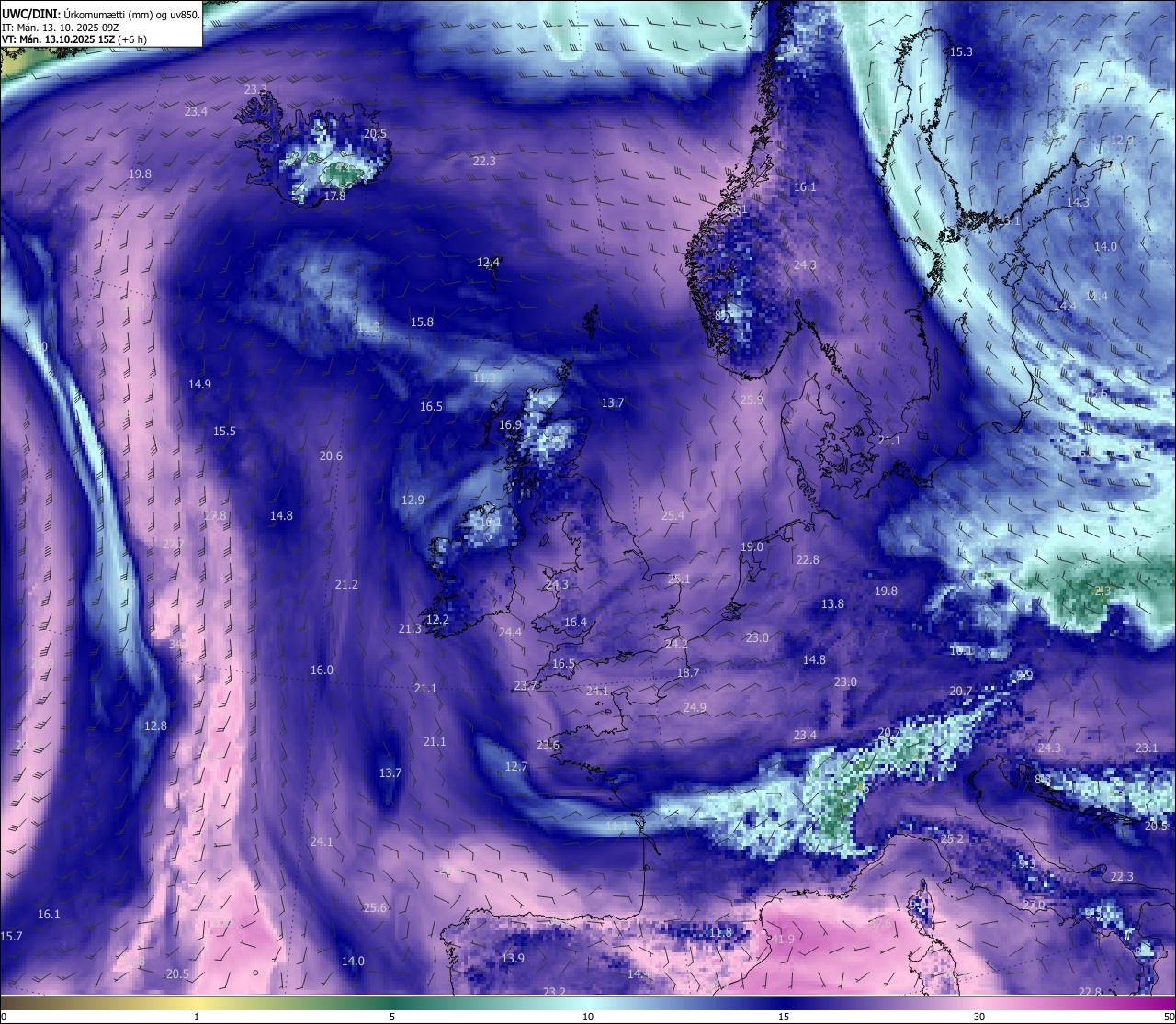This screenshot has height=1024, width=1176.
Task: Click the 25.4 value in the North Sea
Action: pyautogui.click(x=673, y=515)
